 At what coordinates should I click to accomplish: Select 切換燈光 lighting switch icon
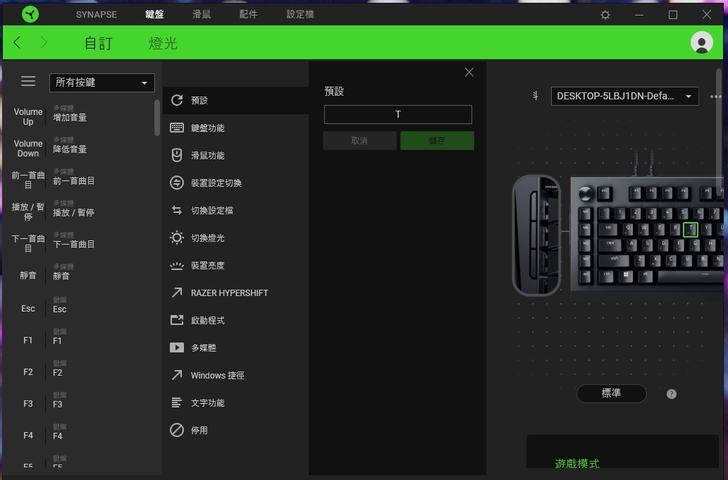[177, 238]
